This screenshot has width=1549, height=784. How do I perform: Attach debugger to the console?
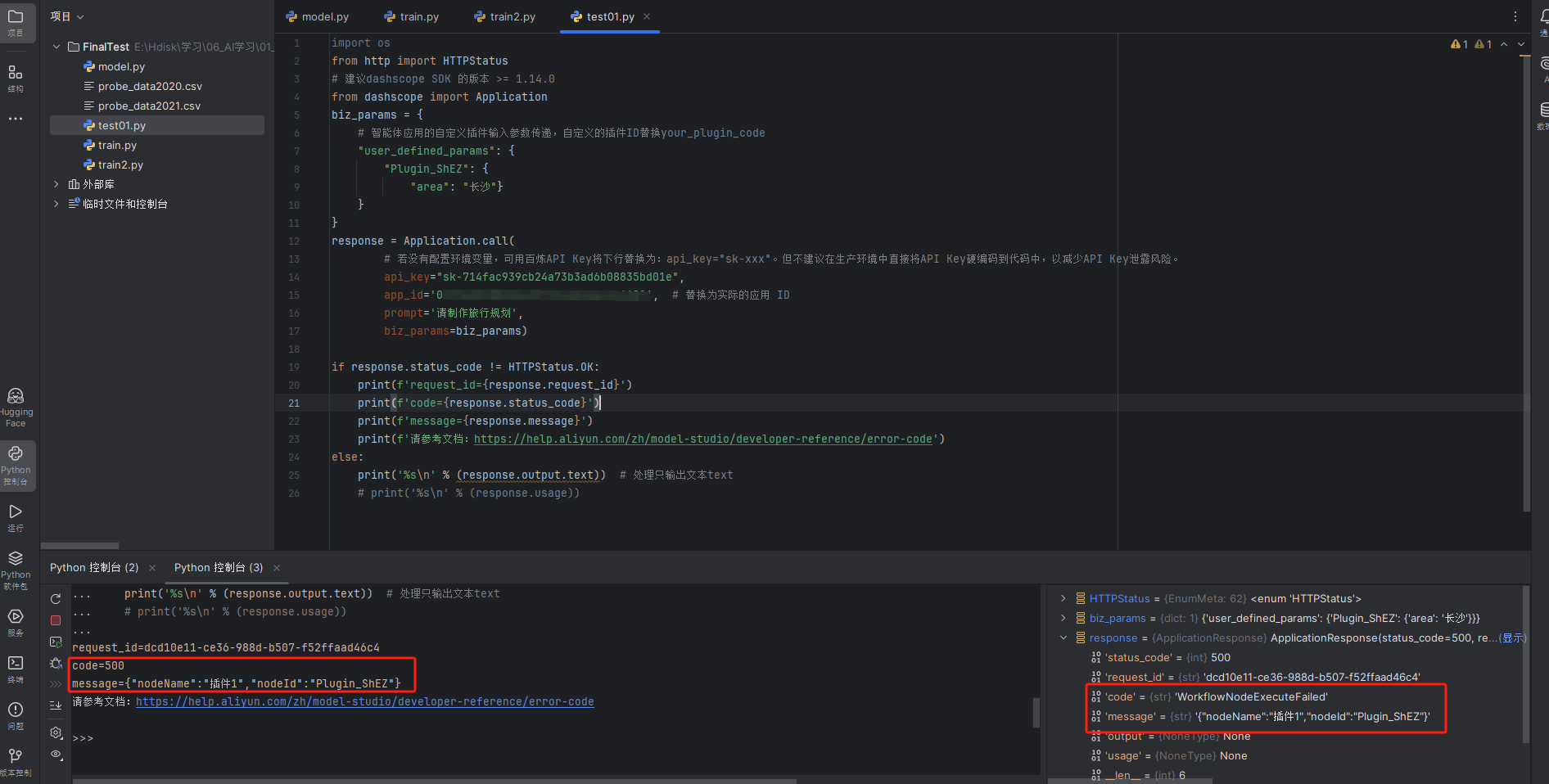click(56, 663)
